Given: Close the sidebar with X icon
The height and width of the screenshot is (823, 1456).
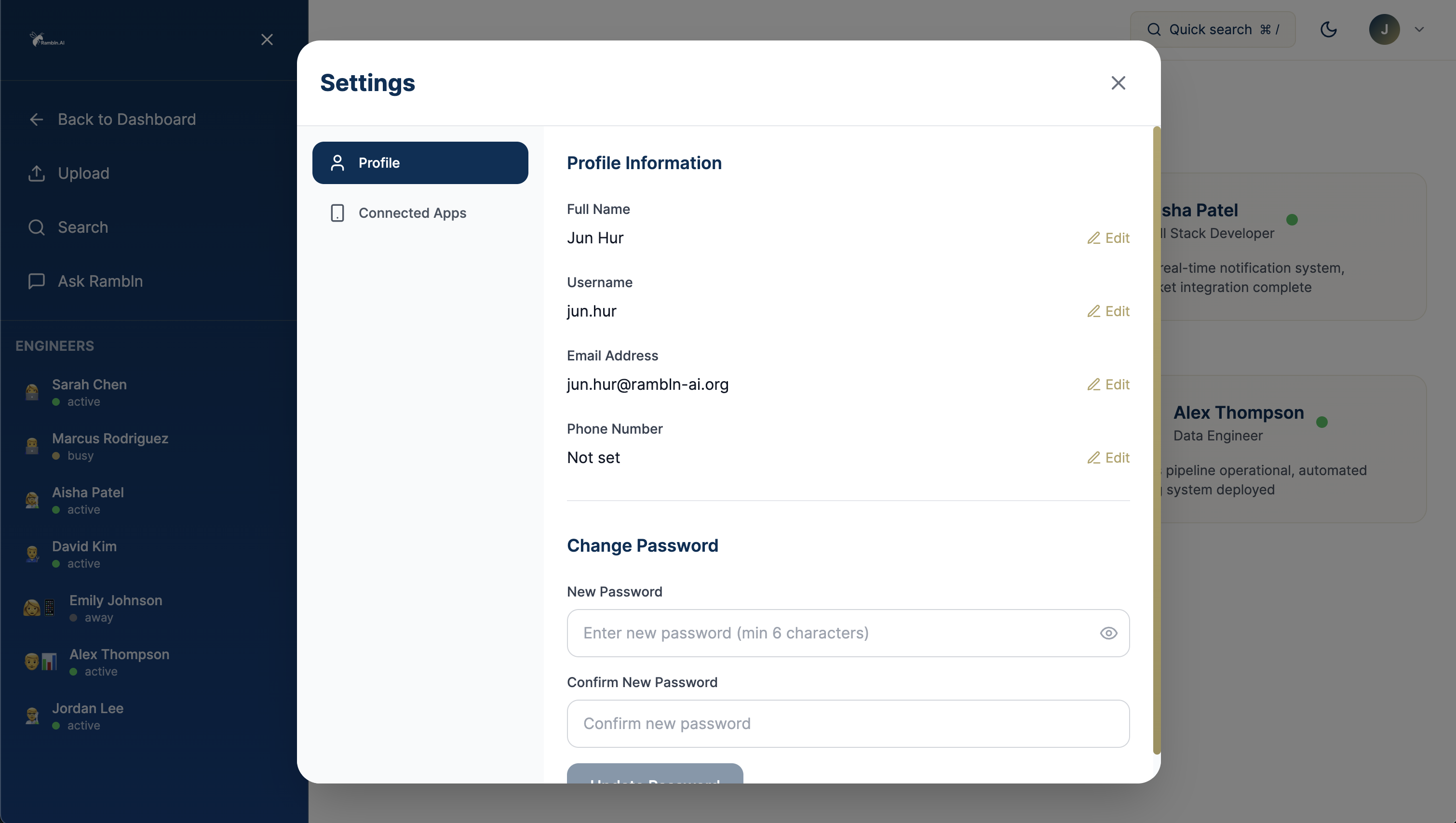Looking at the screenshot, I should pos(267,40).
